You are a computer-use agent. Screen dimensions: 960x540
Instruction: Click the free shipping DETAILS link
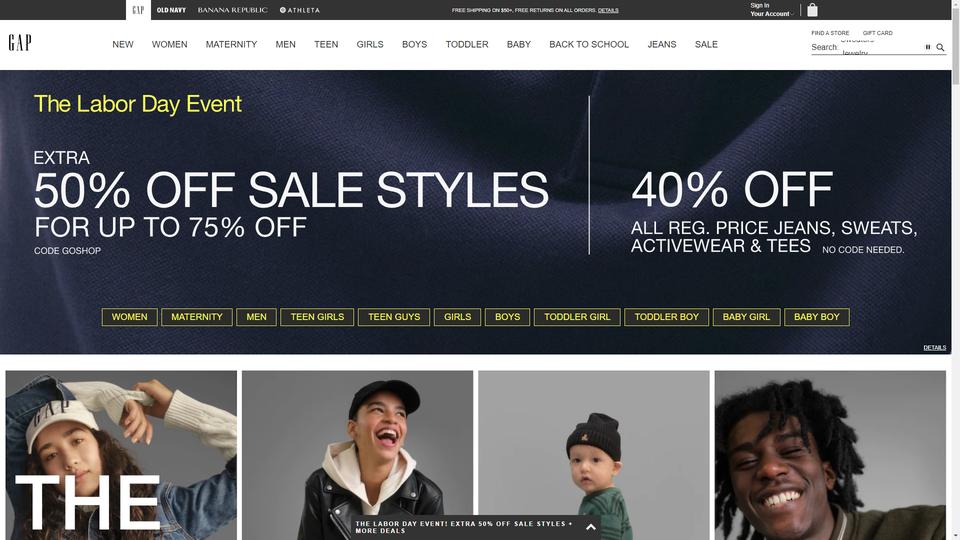(x=608, y=10)
